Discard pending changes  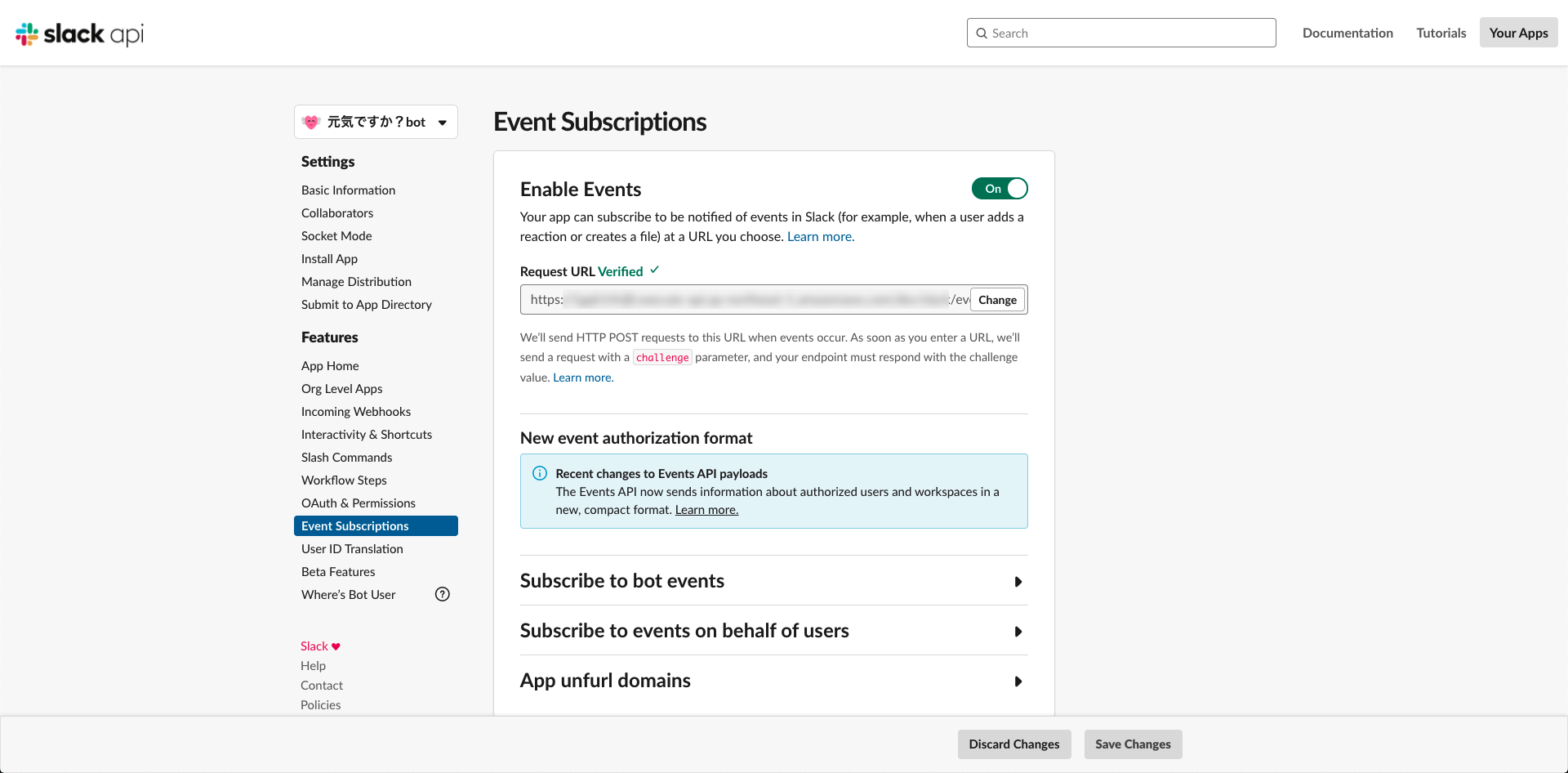[x=1013, y=744]
